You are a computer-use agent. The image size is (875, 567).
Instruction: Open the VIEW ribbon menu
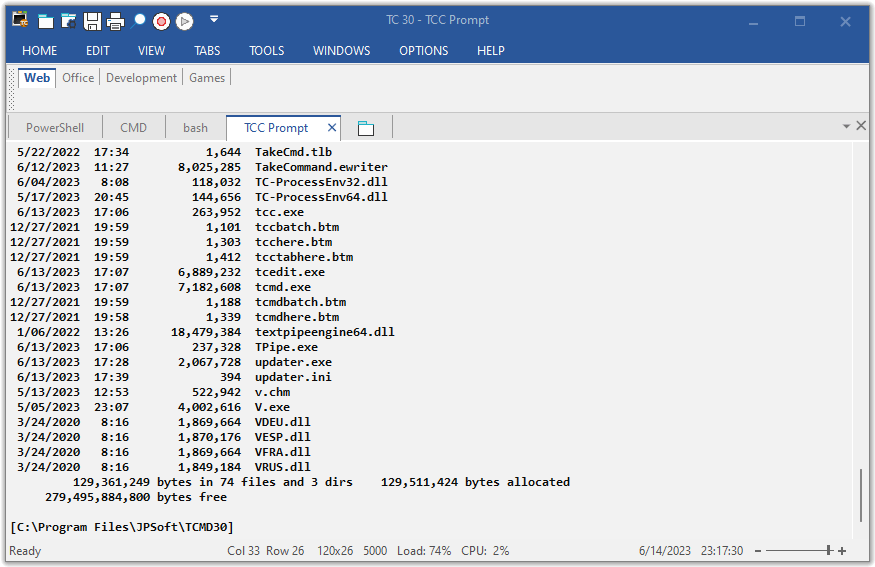coord(151,51)
